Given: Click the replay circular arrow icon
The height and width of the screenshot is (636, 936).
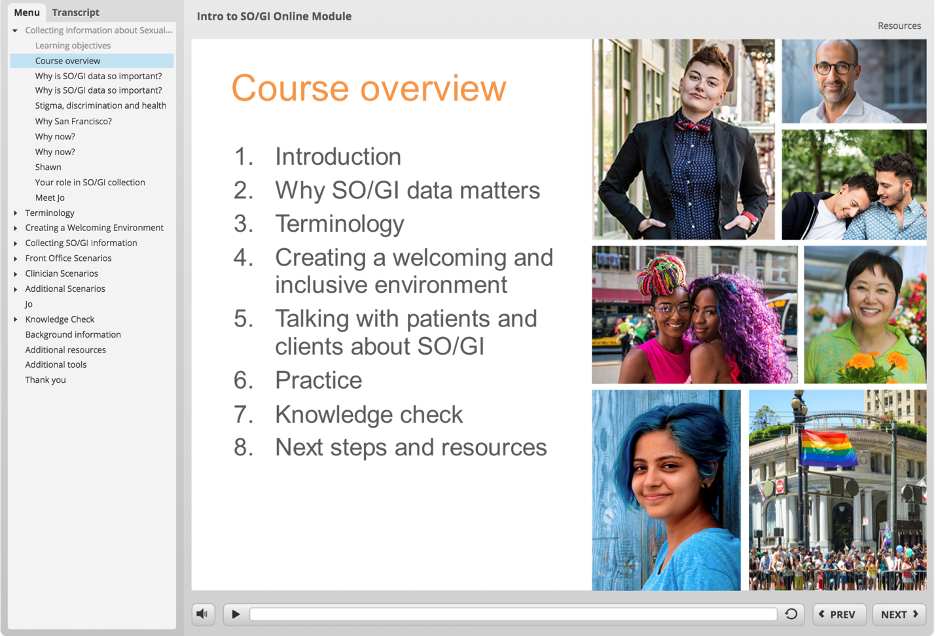Looking at the screenshot, I should 791,614.
